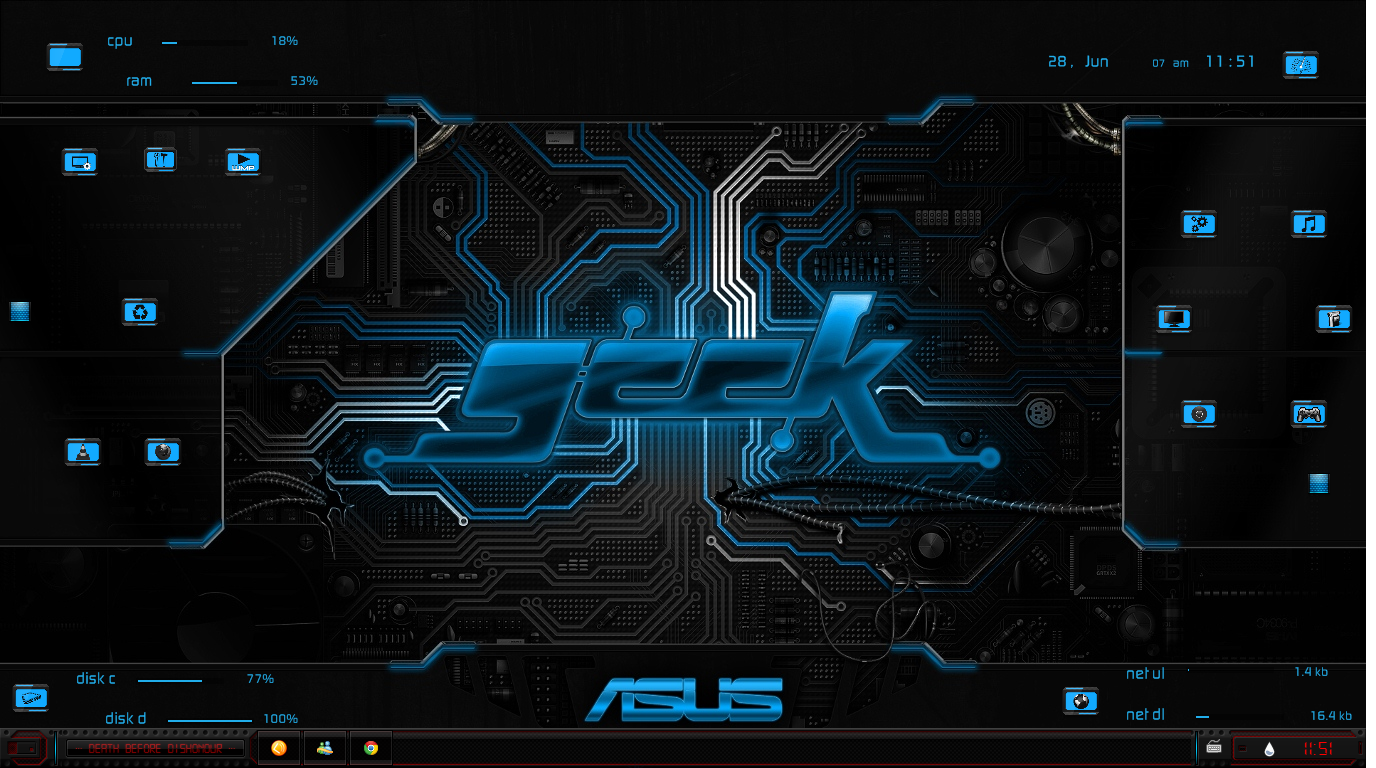
Task: Click the "net ul" label
Action: click(x=1145, y=674)
